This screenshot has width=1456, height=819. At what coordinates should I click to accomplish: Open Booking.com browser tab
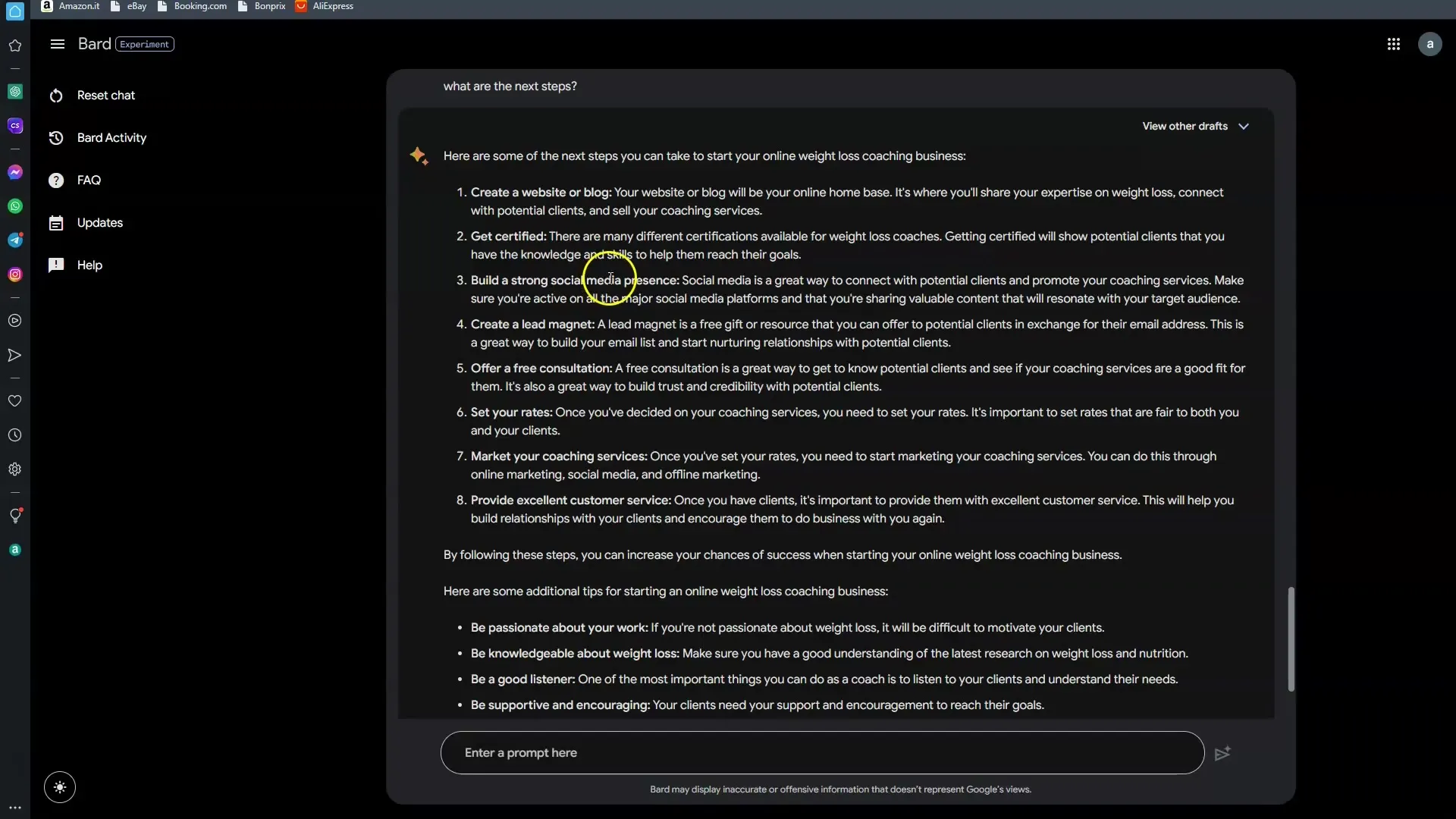200,6
